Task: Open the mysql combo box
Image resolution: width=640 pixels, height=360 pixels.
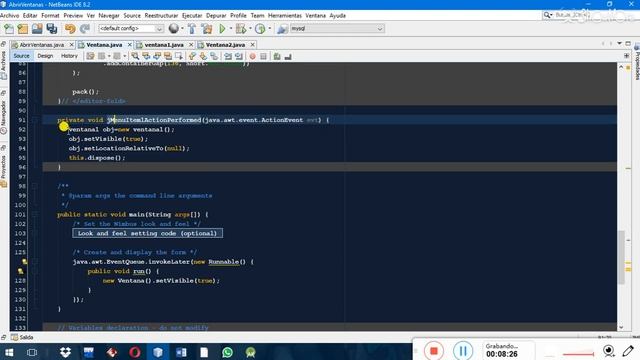Action: (x=337, y=29)
